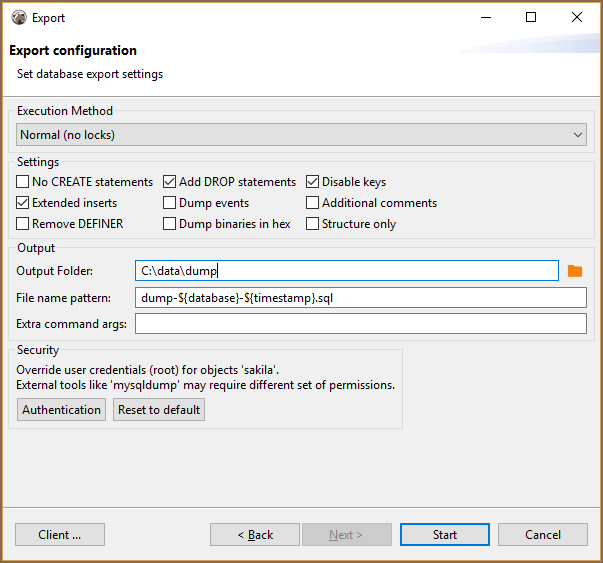Image resolution: width=603 pixels, height=563 pixels.
Task: Check the Remove DEFINER option
Action: [23, 224]
